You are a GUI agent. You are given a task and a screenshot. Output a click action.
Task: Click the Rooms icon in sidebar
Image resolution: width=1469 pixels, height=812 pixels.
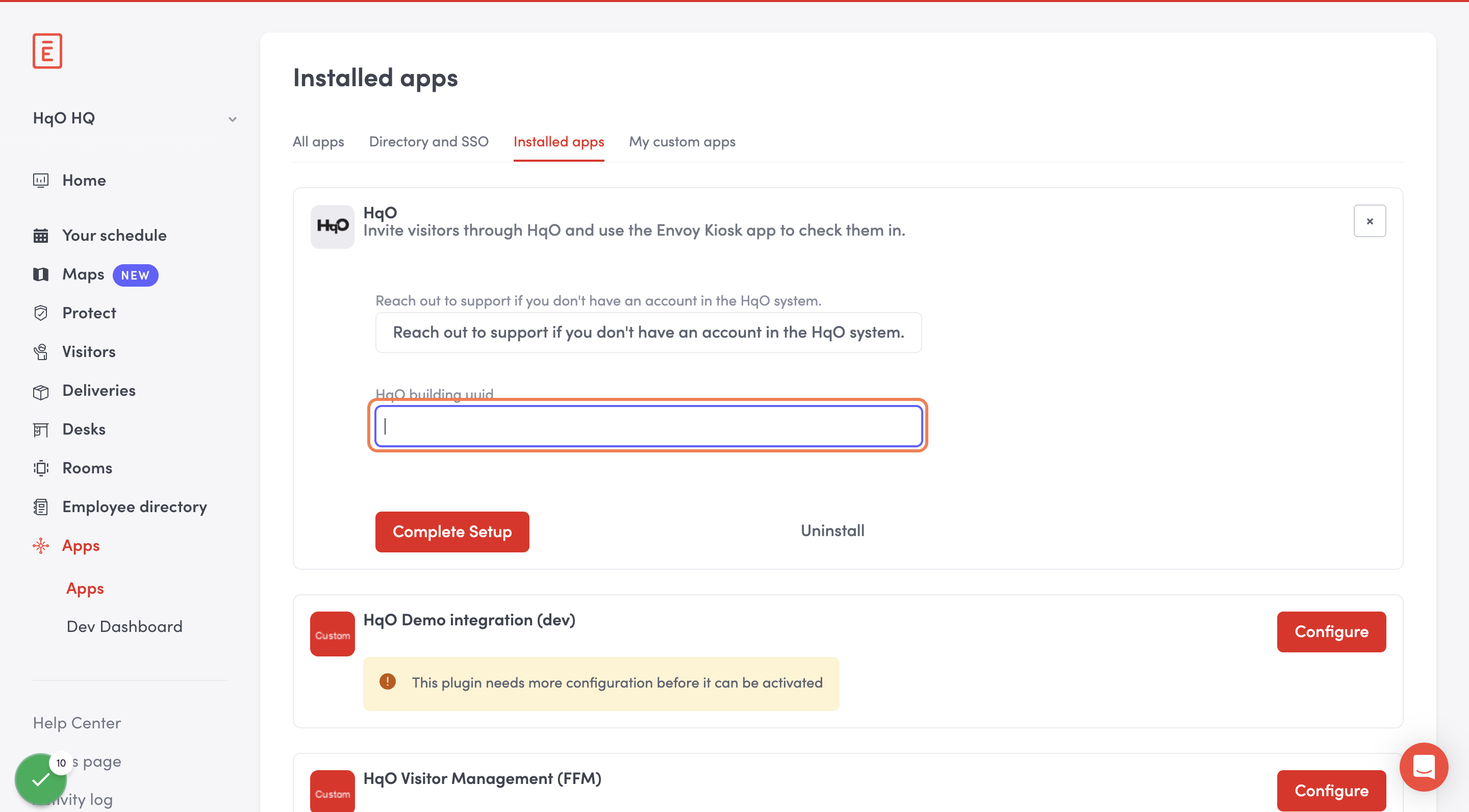(40, 468)
